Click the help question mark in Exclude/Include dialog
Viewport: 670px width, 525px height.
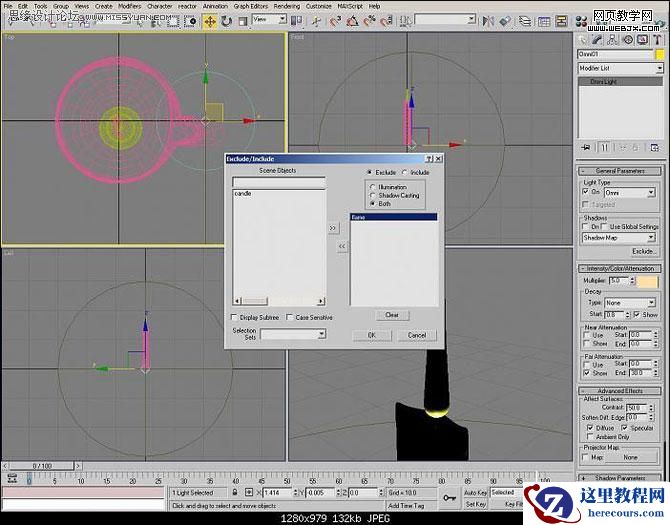[428, 159]
